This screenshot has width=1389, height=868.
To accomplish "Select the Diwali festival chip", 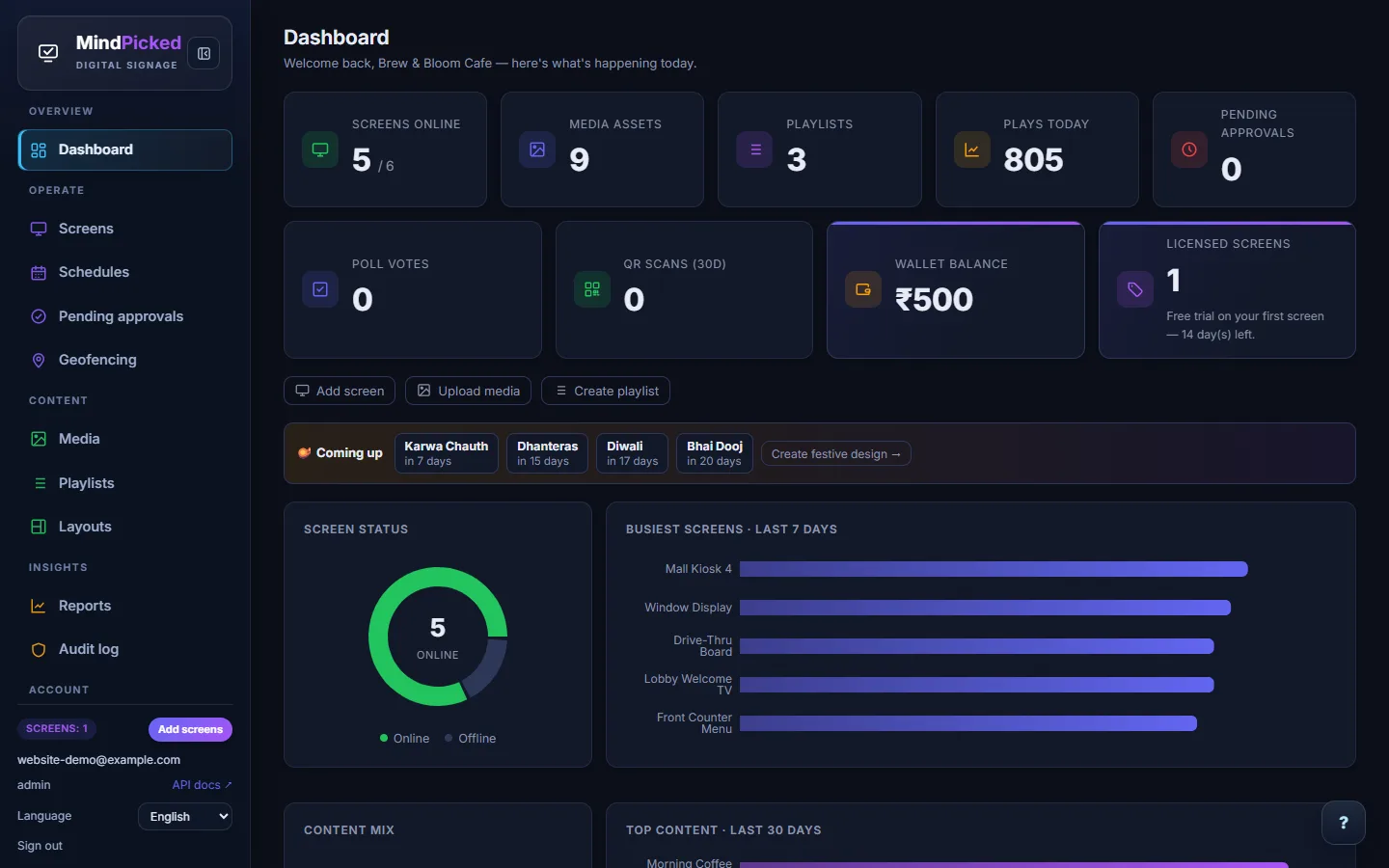I will coord(633,453).
